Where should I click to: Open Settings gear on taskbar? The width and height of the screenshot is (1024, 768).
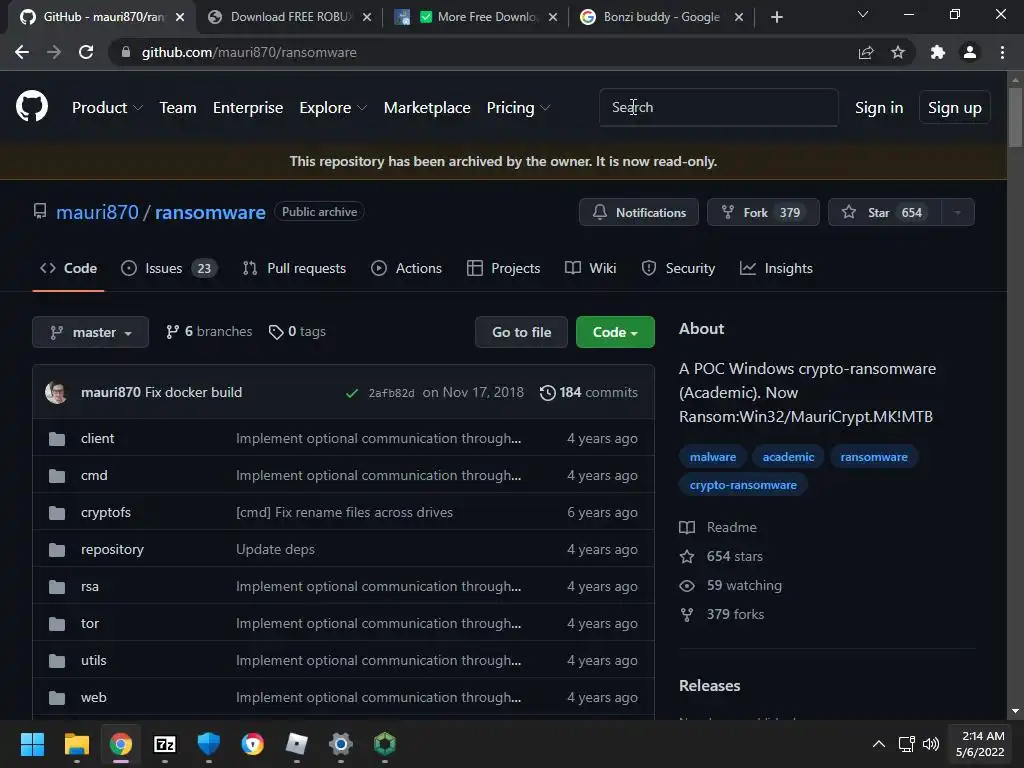pos(341,744)
